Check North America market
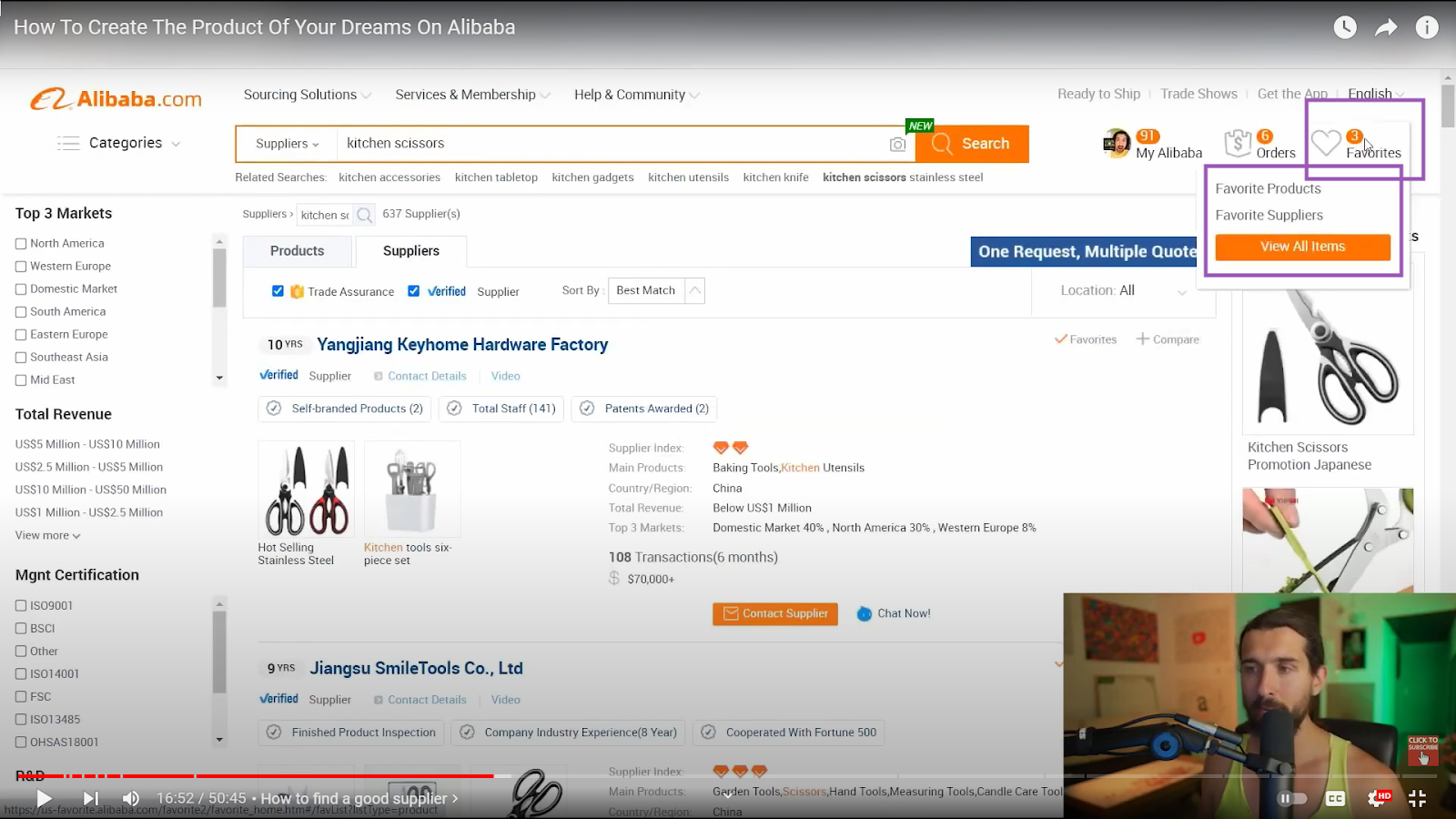The image size is (1456, 819). tap(21, 244)
